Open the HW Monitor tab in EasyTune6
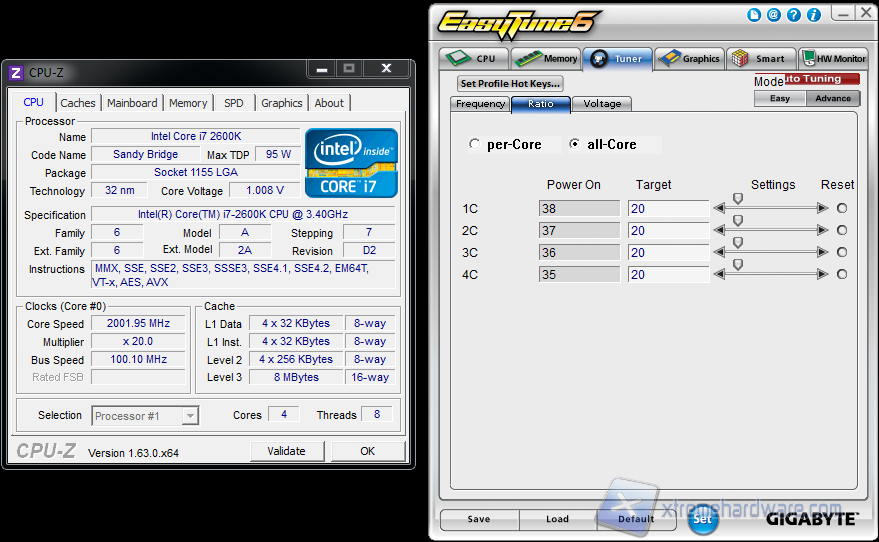Viewport: 879px width, 542px height. 833,59
